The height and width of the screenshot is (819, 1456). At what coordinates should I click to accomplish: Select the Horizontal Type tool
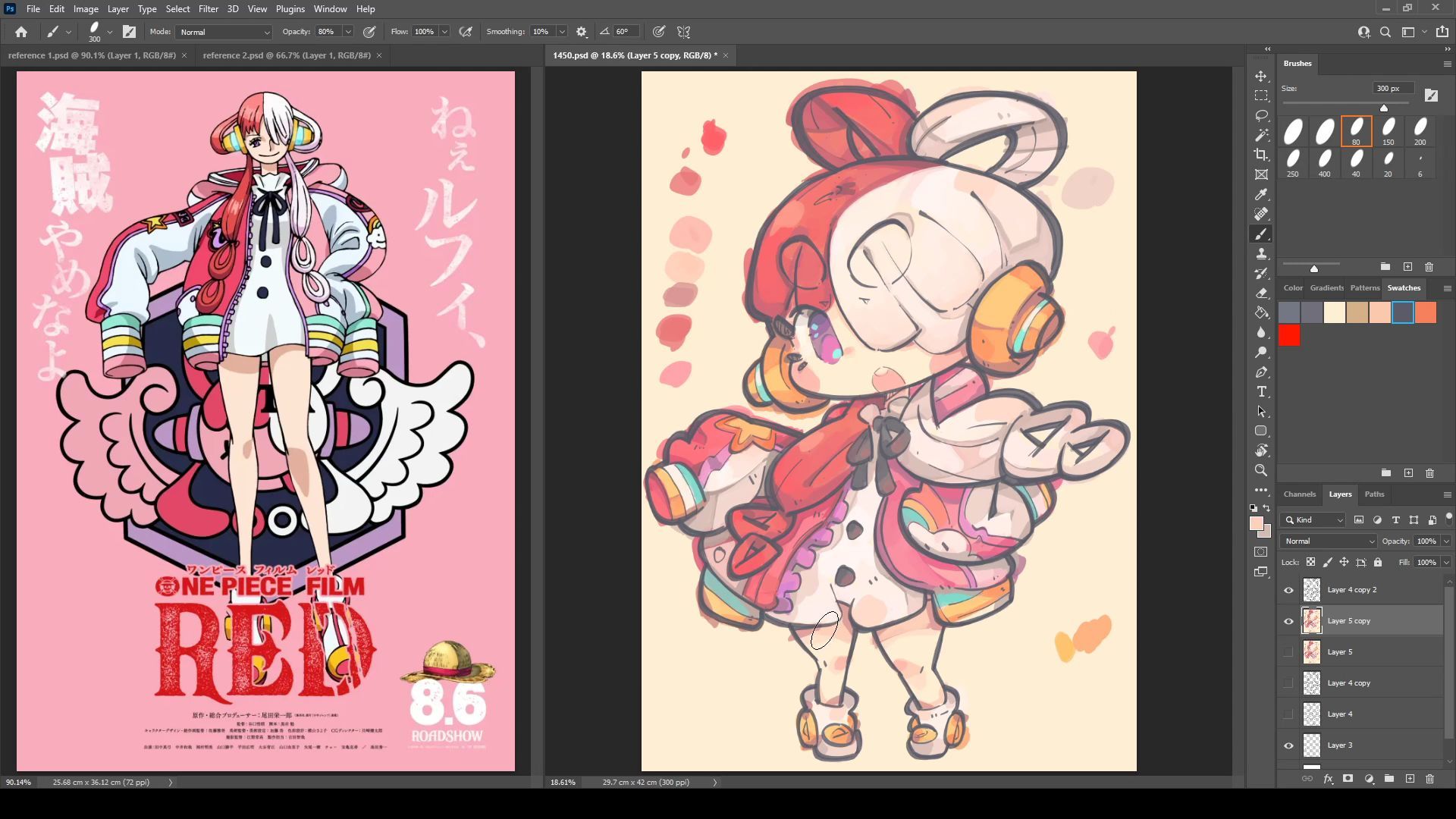1261,392
